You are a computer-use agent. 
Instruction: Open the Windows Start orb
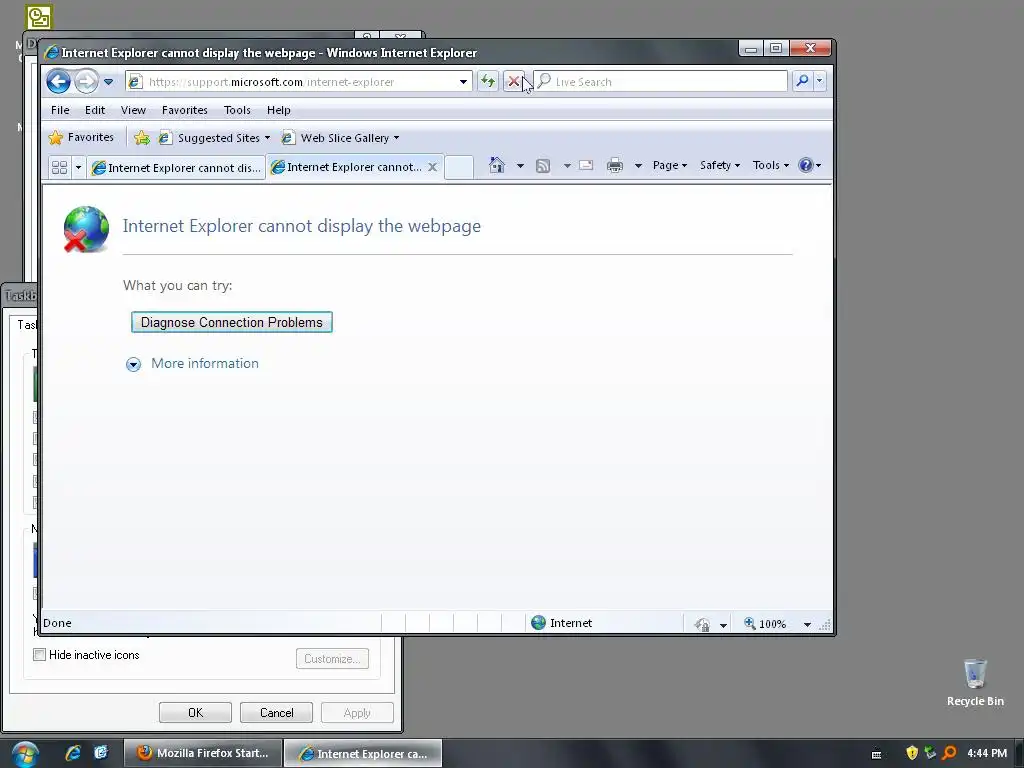pos(25,754)
